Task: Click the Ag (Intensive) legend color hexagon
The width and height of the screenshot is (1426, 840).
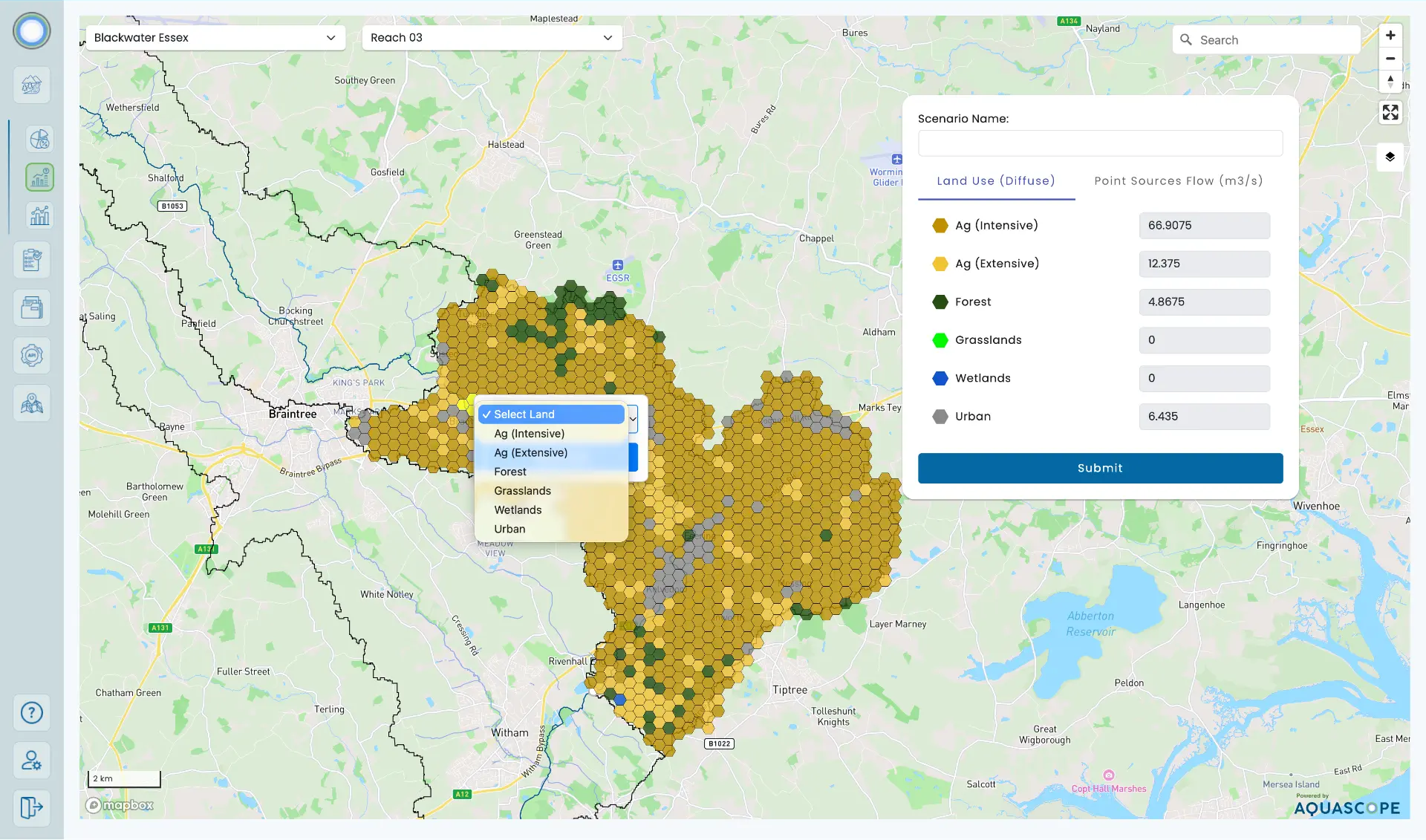Action: [940, 226]
